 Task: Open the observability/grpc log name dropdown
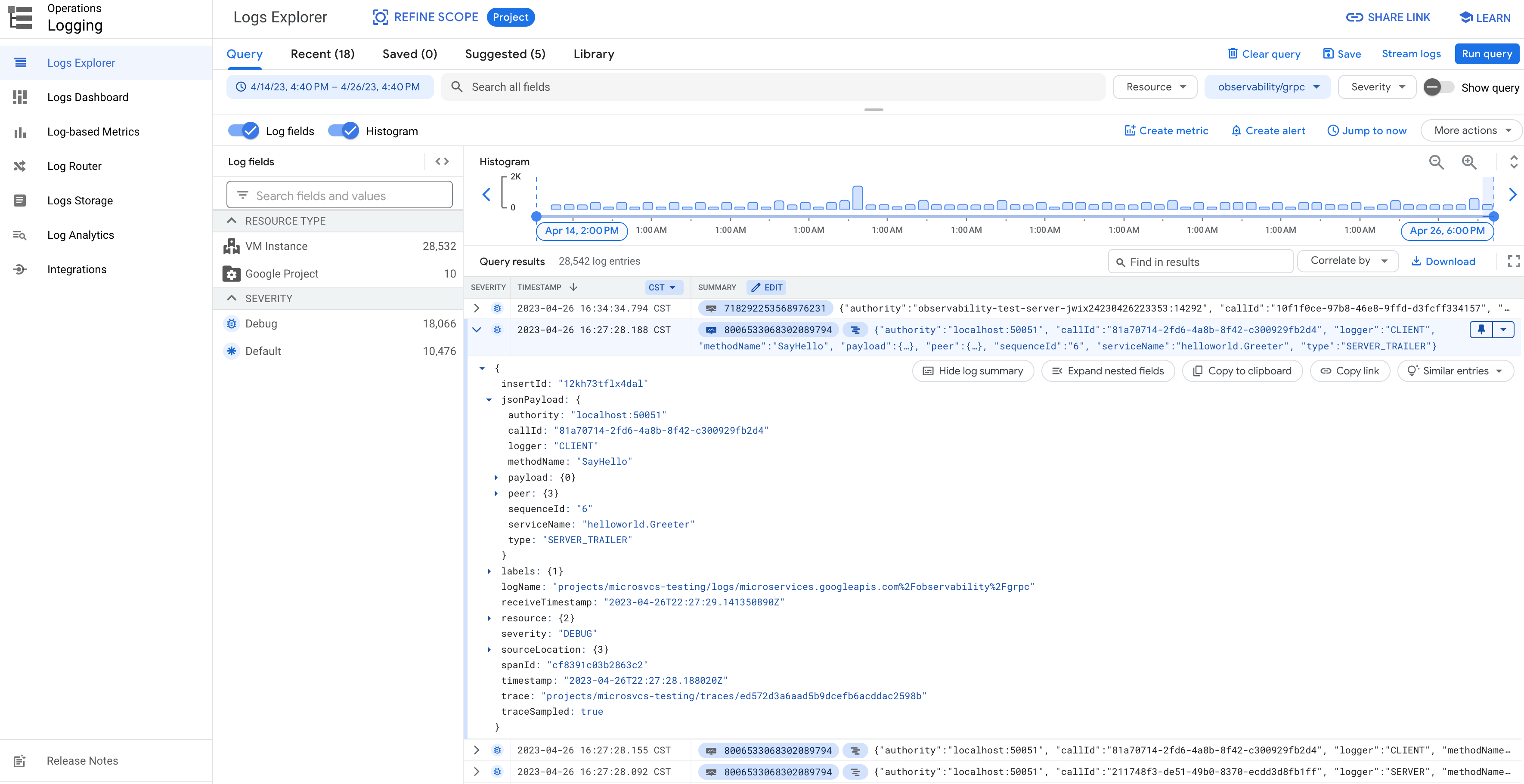[x=1267, y=87]
